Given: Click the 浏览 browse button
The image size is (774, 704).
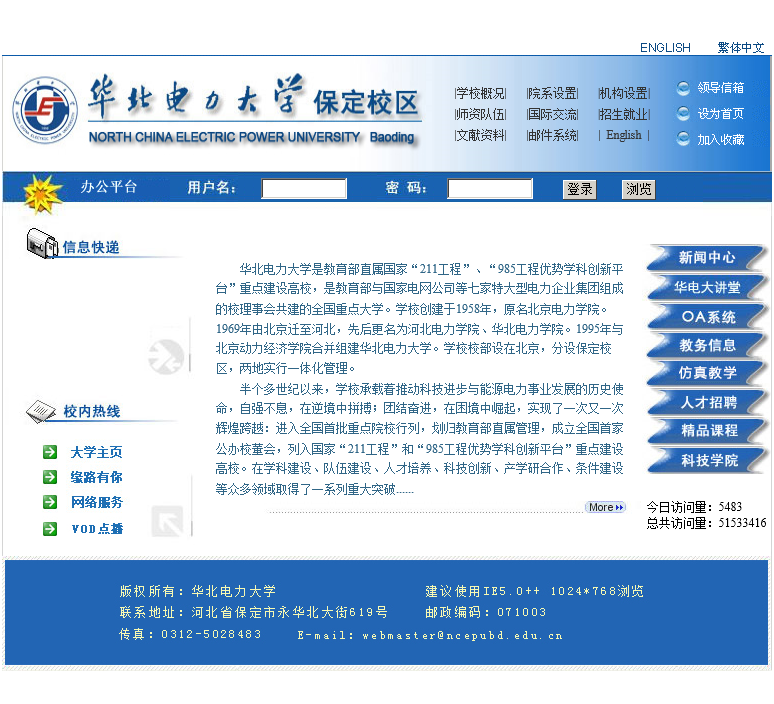Looking at the screenshot, I should coord(638,190).
